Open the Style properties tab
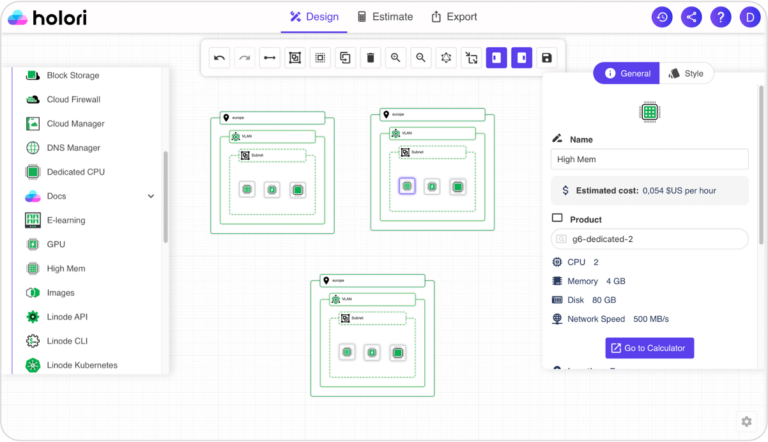Viewport: 768px width, 442px height. click(686, 74)
